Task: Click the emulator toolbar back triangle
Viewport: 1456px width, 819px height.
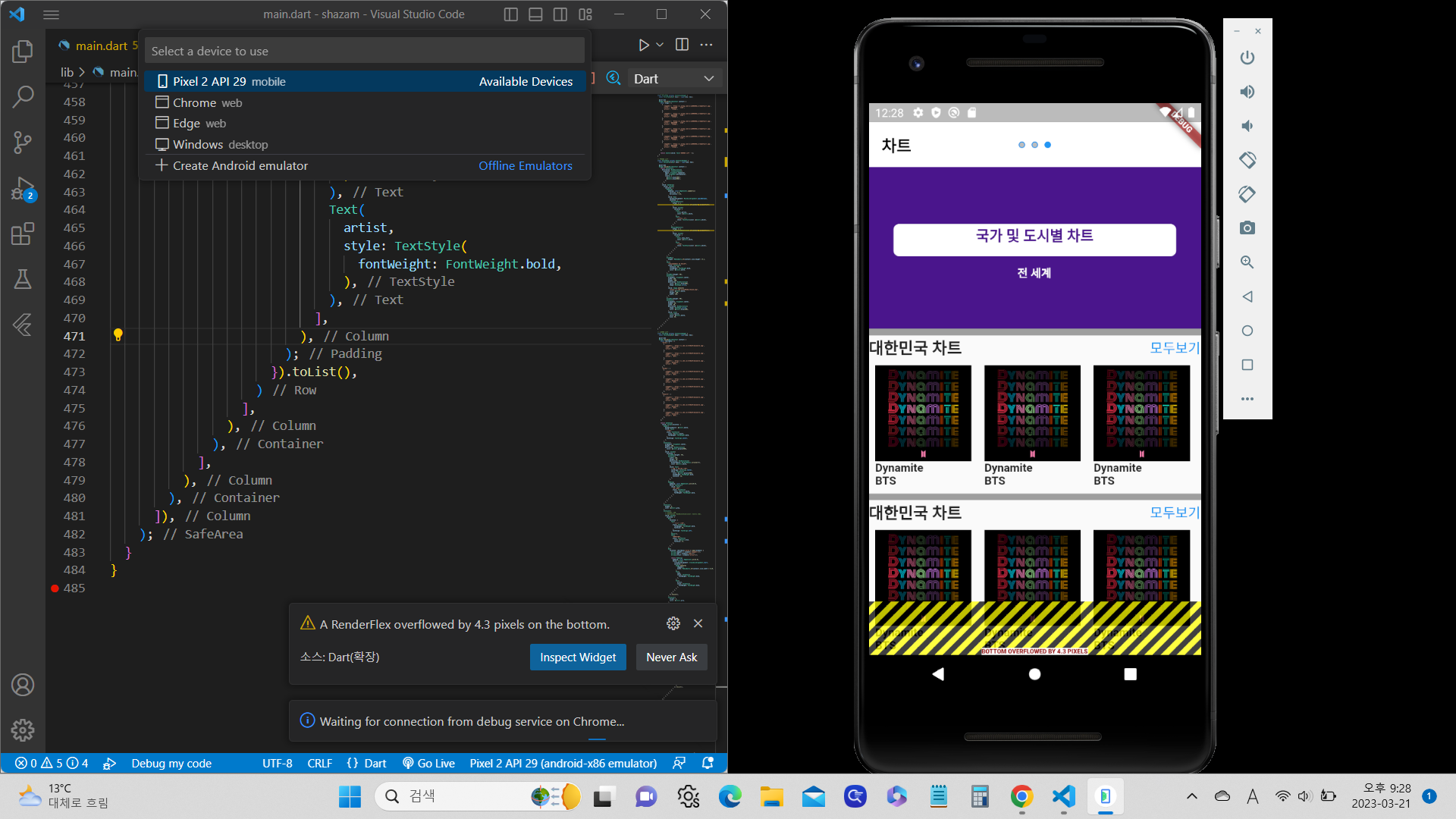Action: point(1247,297)
